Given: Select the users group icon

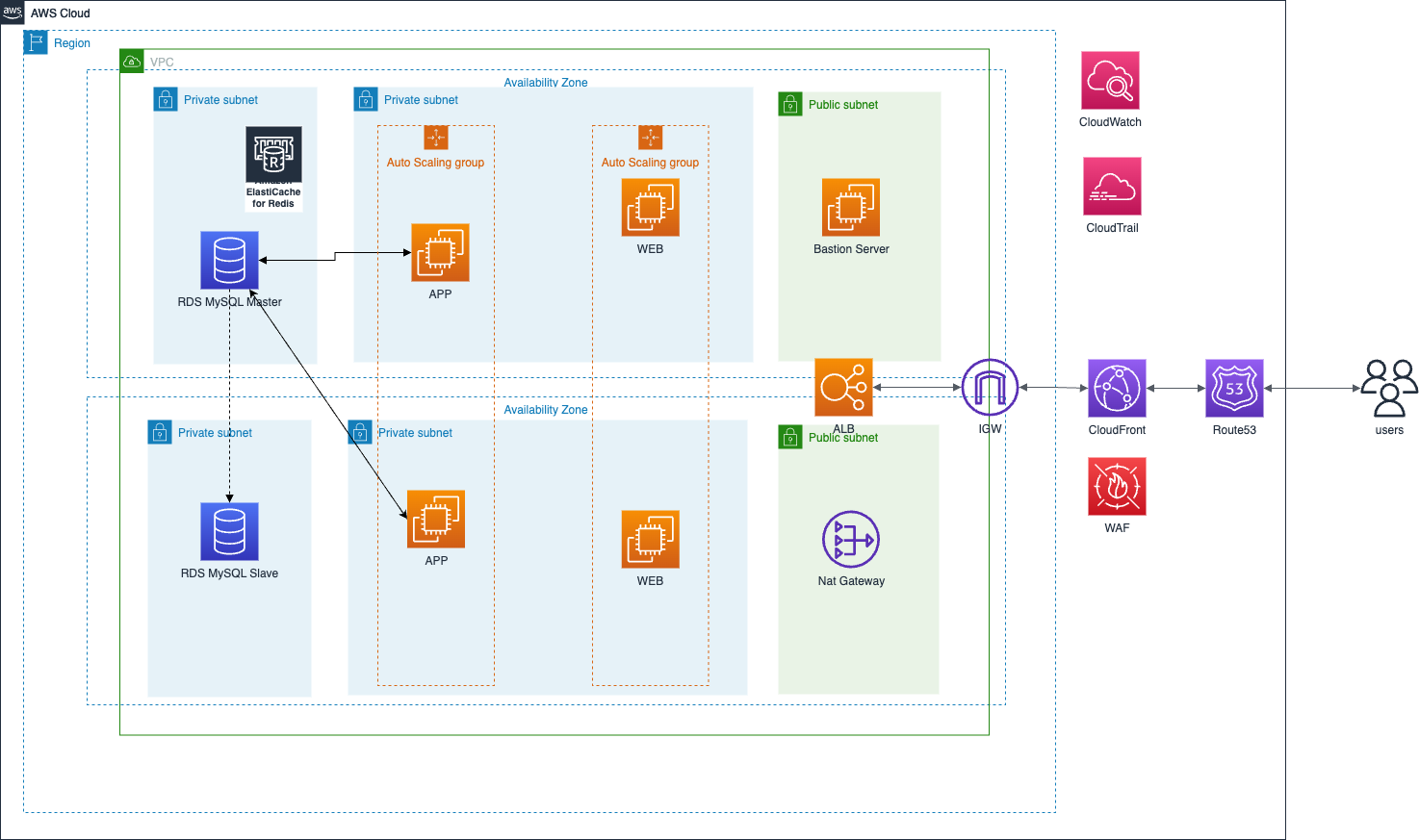Looking at the screenshot, I should click(1389, 388).
